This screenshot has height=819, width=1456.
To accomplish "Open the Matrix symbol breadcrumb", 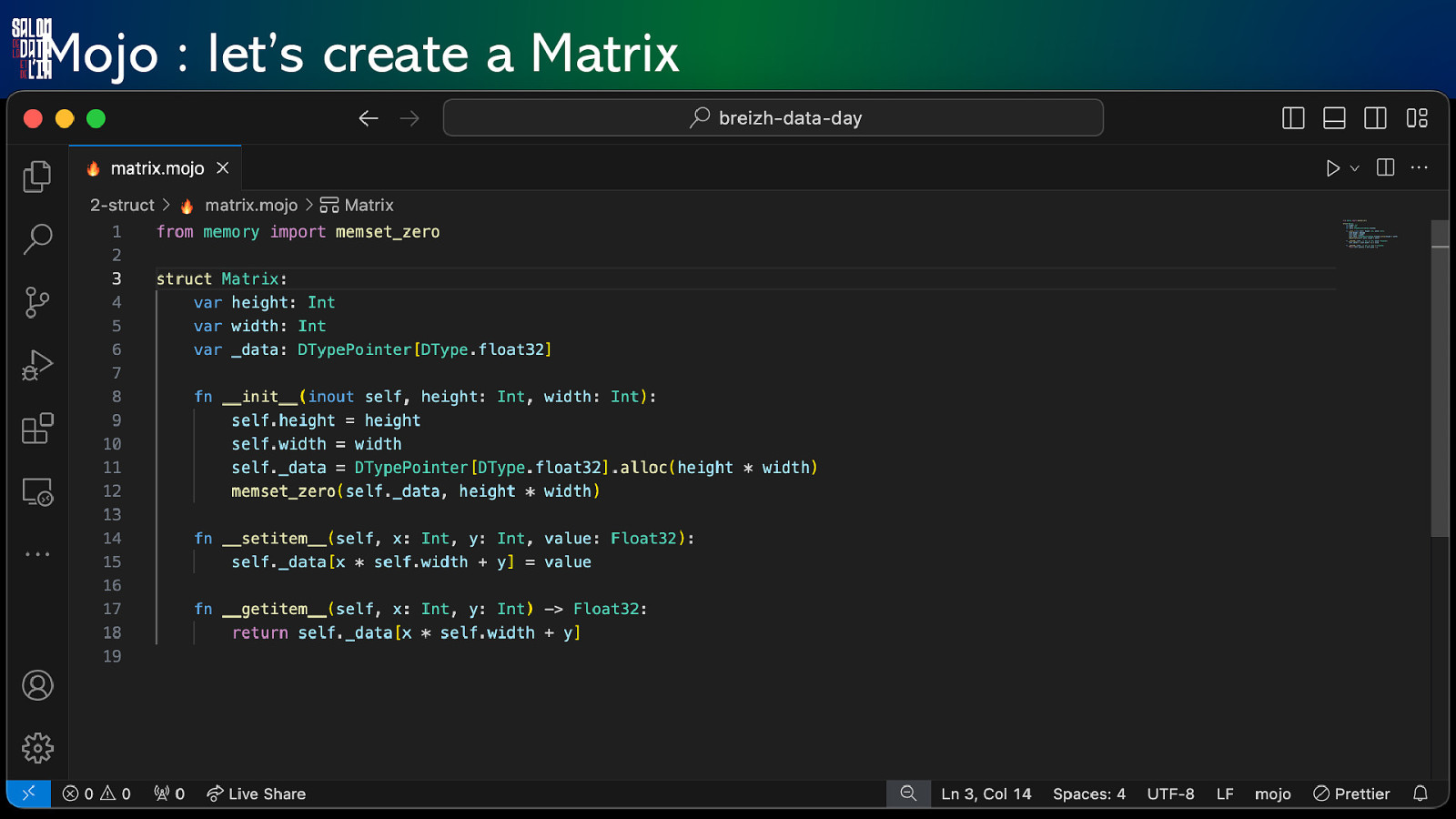I will (x=357, y=206).
